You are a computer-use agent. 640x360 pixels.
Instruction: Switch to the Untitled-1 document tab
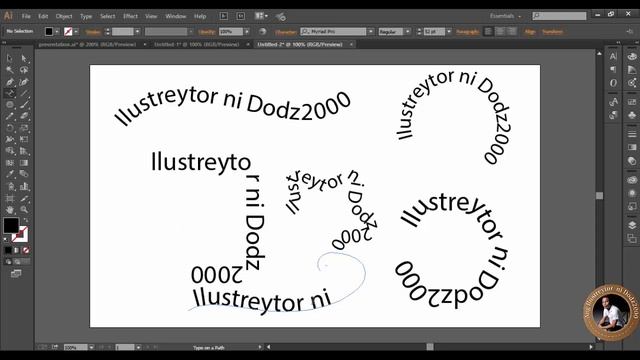[196, 44]
